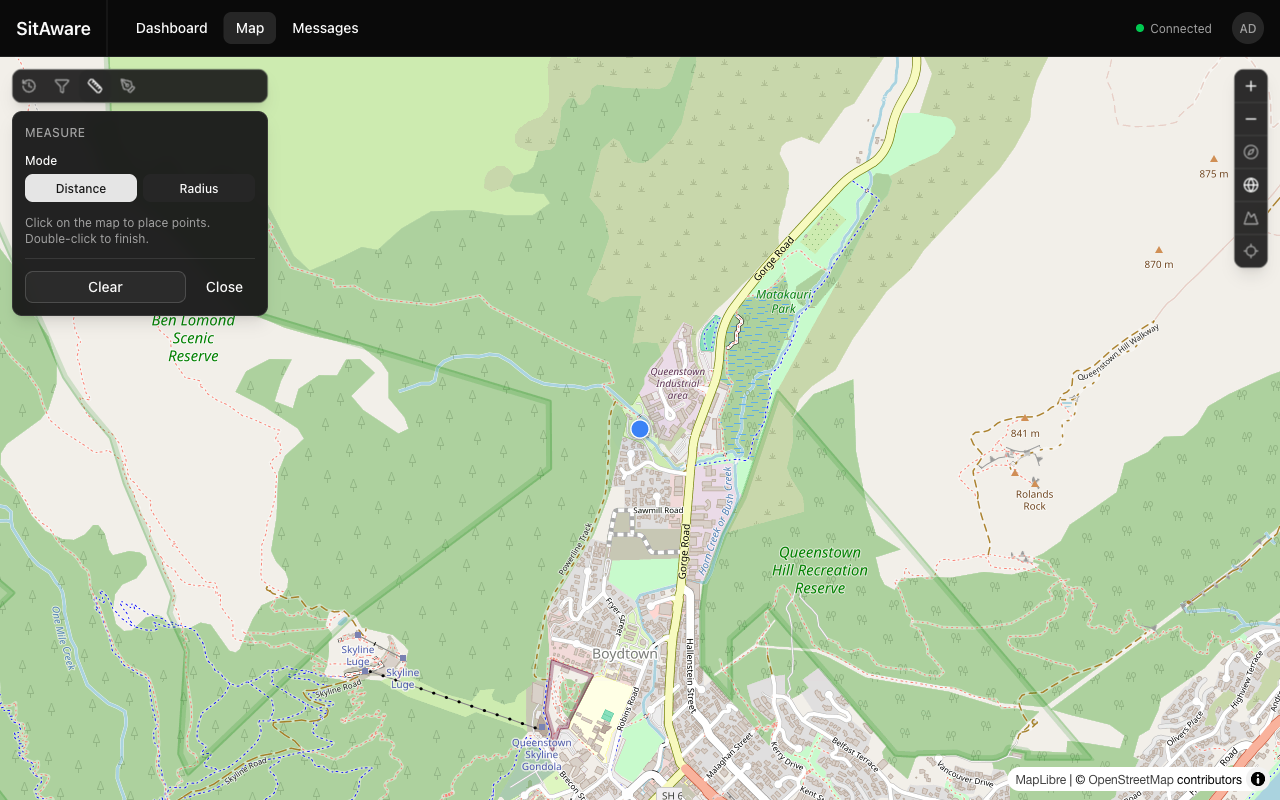This screenshot has height=800, width=1280.
Task: Collapse the map attribution info
Action: tap(1258, 779)
